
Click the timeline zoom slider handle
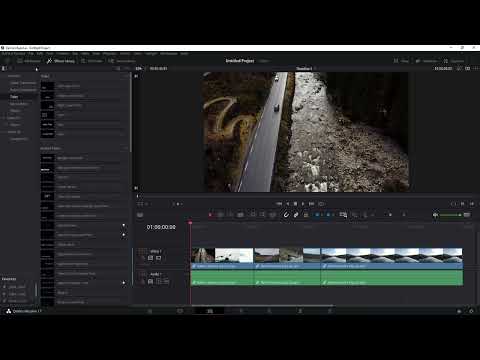390,215
